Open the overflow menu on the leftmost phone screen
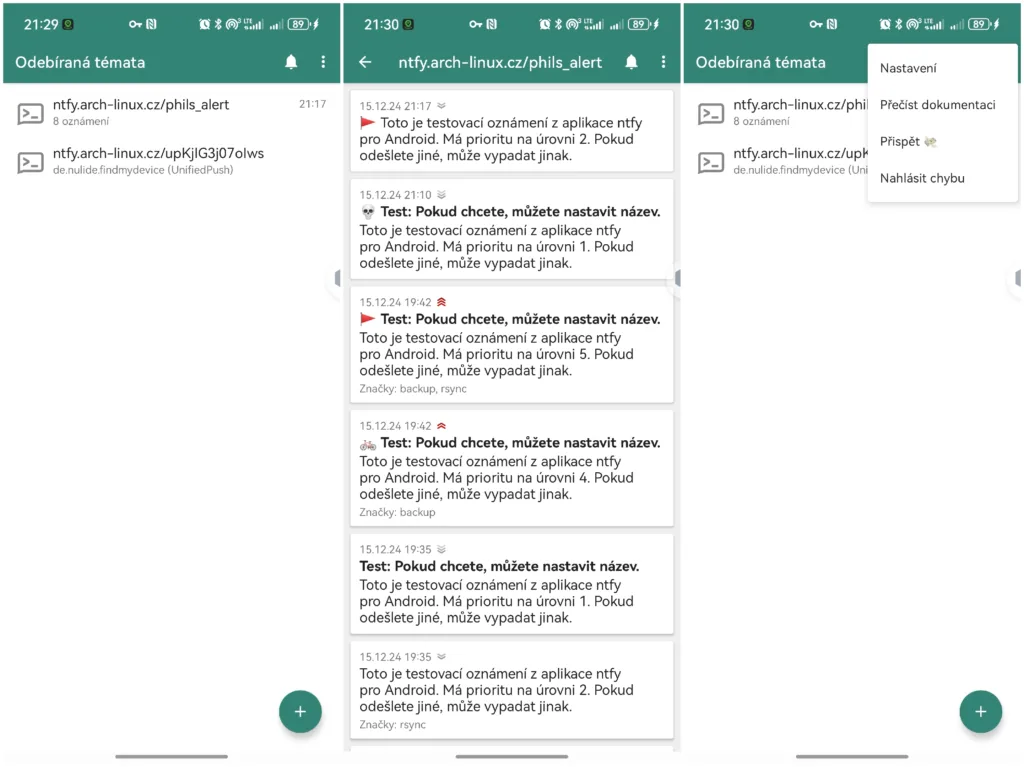 click(323, 62)
